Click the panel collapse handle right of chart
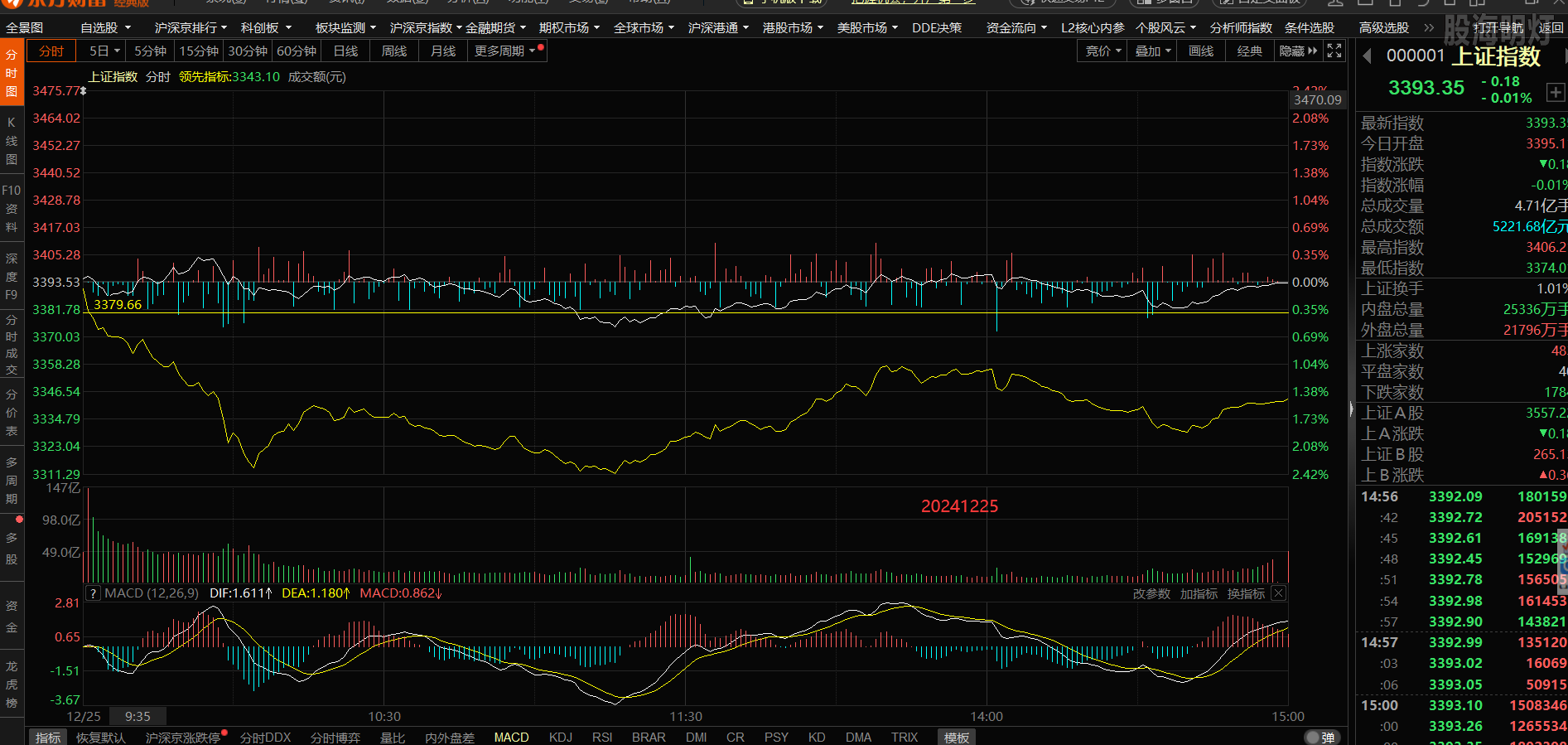1568x745 pixels. (x=1352, y=409)
